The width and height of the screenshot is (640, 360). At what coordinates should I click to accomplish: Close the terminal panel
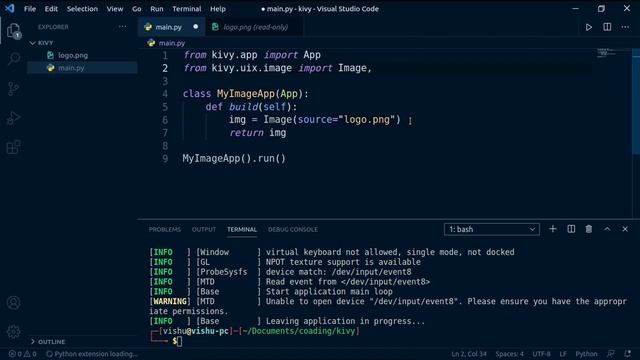[x=625, y=229]
